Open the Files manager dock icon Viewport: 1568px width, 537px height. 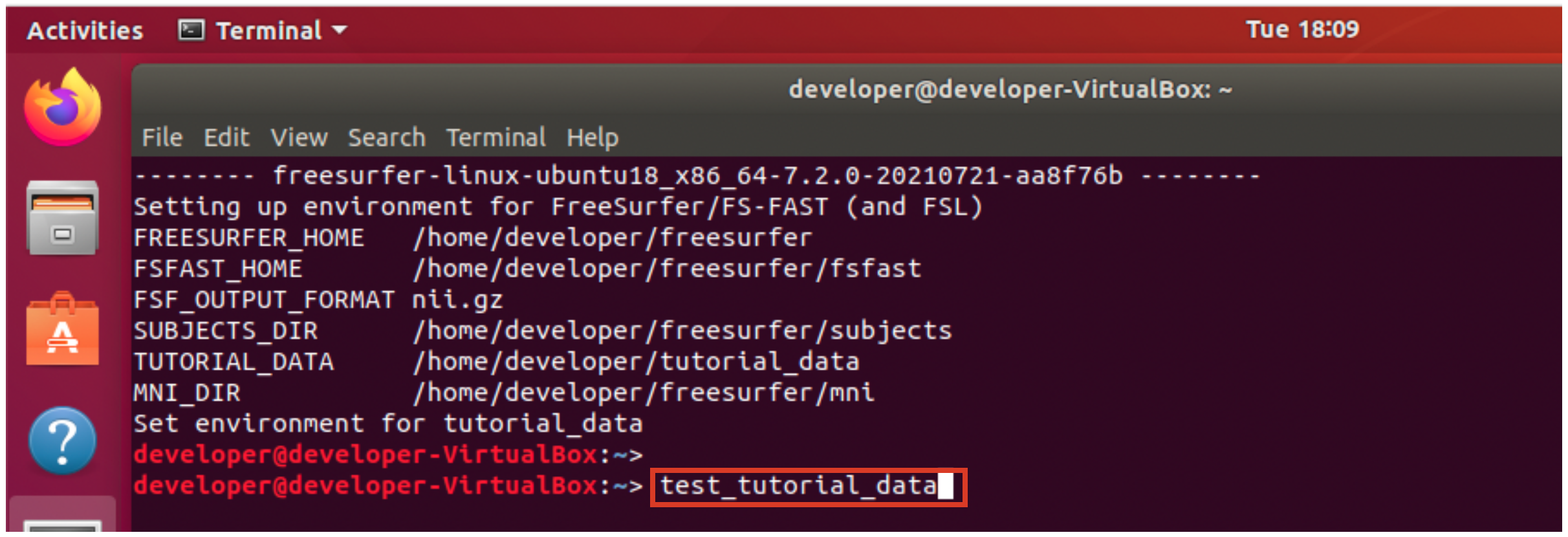click(x=63, y=218)
